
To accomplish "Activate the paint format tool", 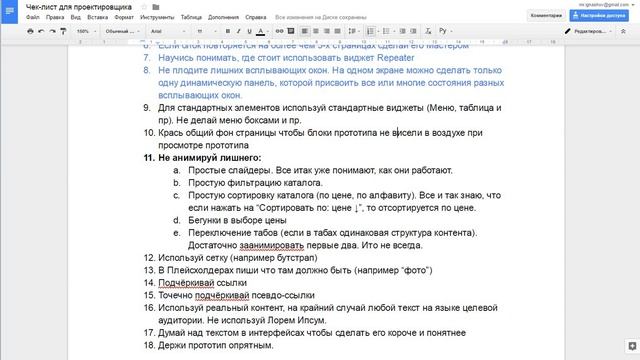I will (x=63, y=31).
